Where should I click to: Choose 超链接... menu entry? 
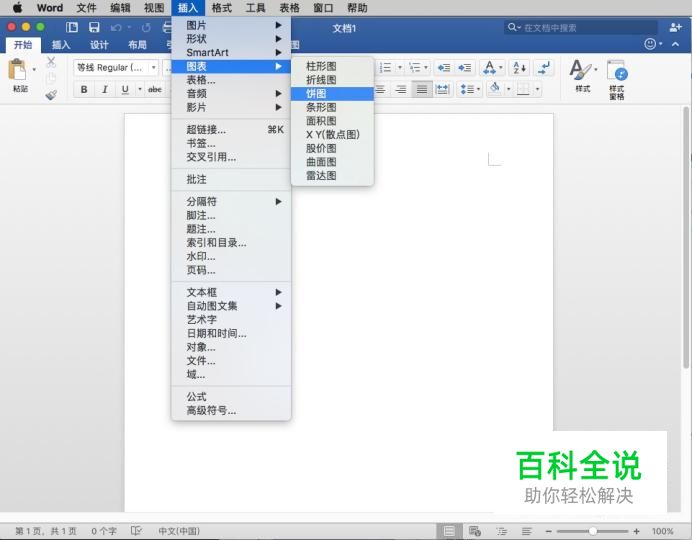[231, 130]
